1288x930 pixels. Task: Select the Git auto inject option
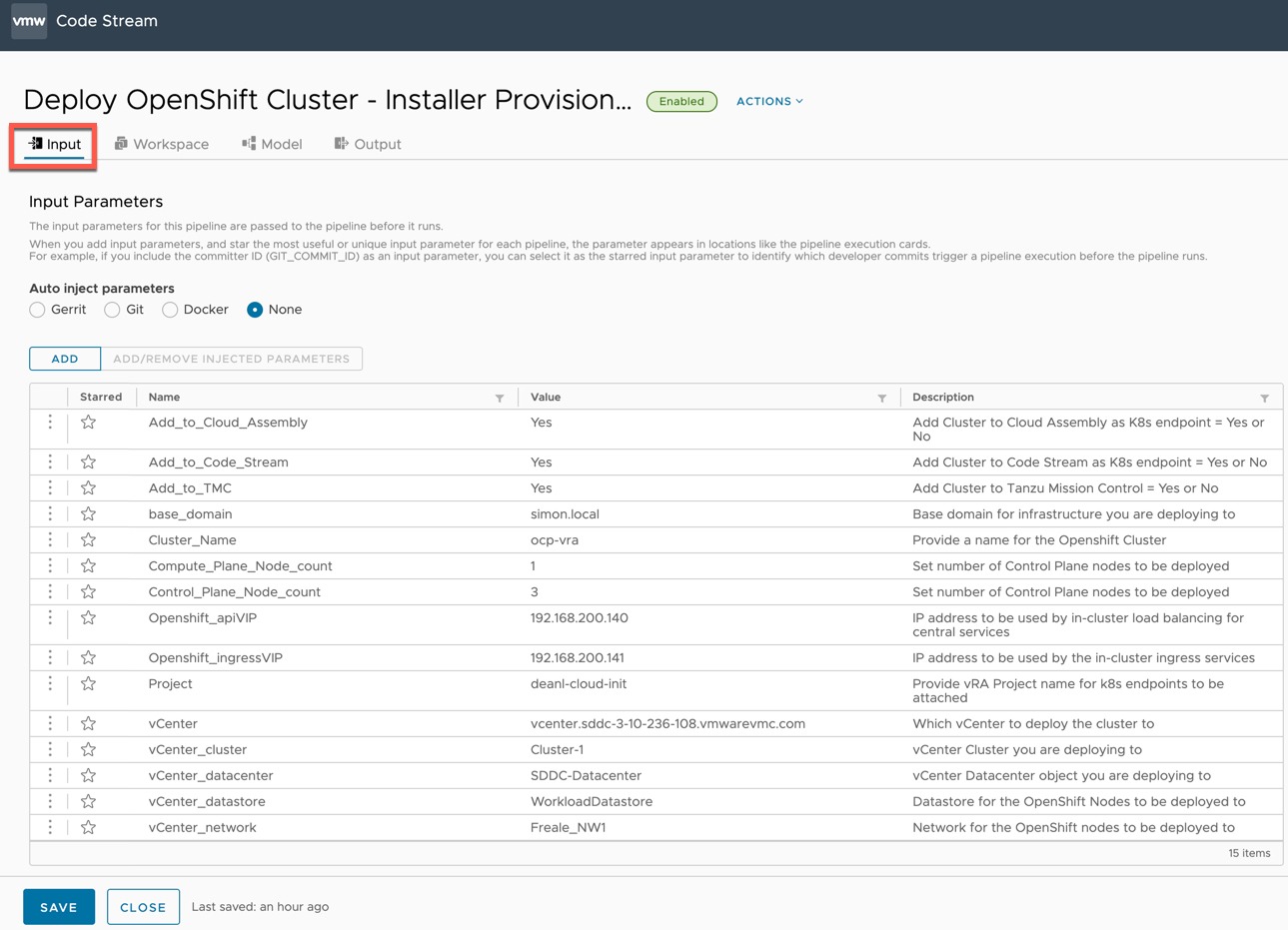pos(112,310)
